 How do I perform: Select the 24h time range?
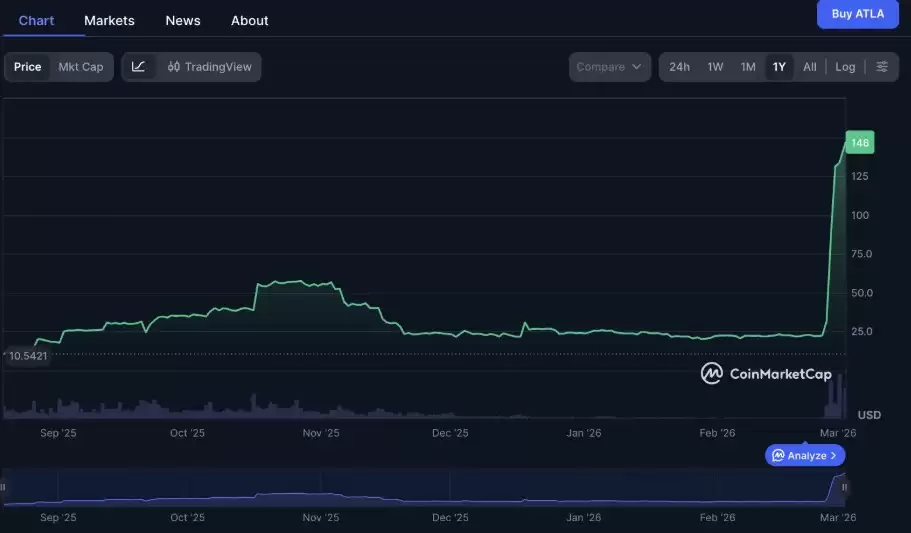[x=679, y=67]
